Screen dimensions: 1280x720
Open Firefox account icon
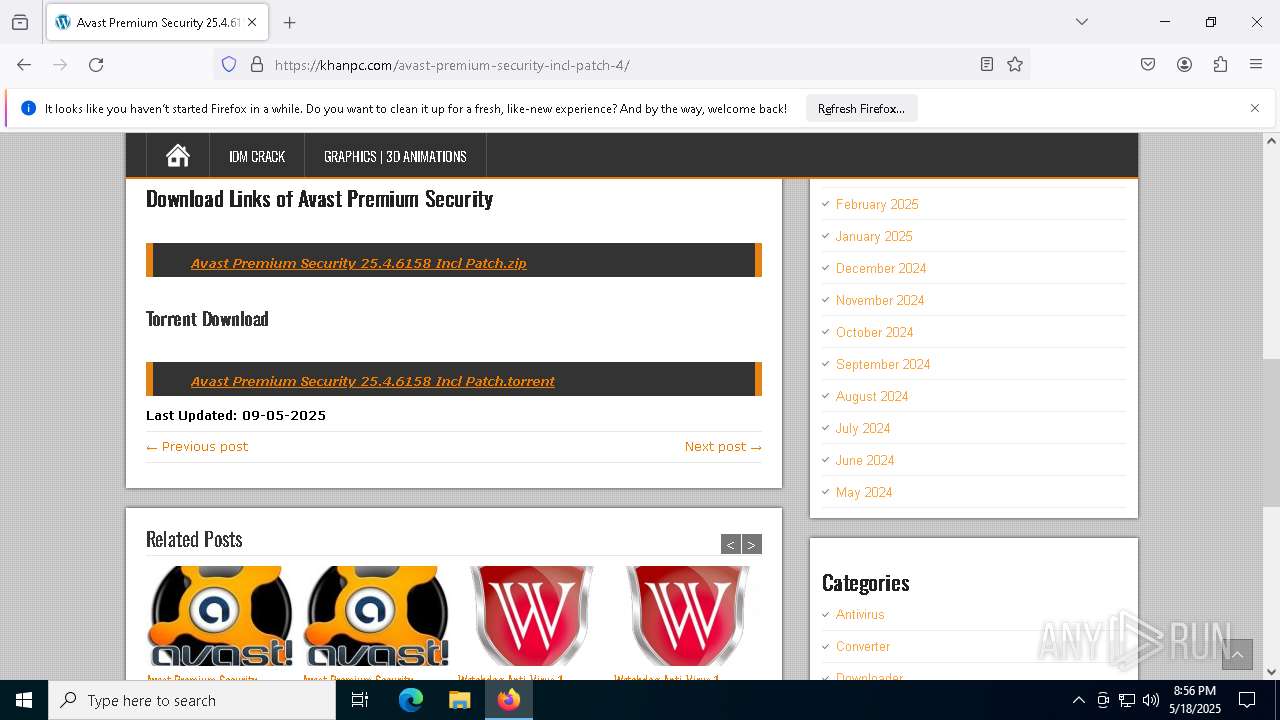pyautogui.click(x=1184, y=65)
